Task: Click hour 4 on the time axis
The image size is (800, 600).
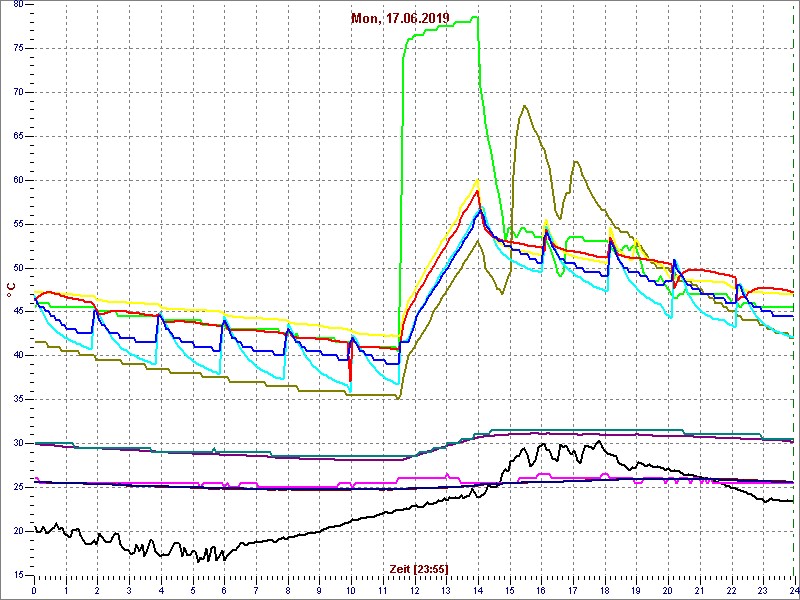Action: tap(161, 590)
